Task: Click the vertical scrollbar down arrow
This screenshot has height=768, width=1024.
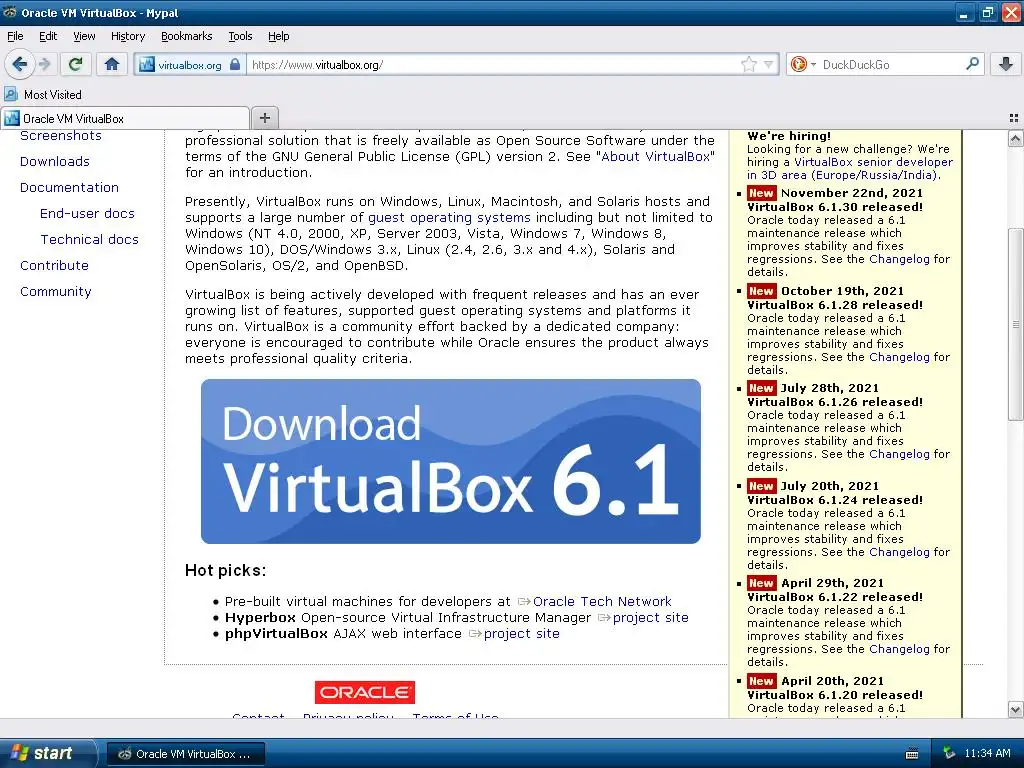Action: tap(1016, 710)
